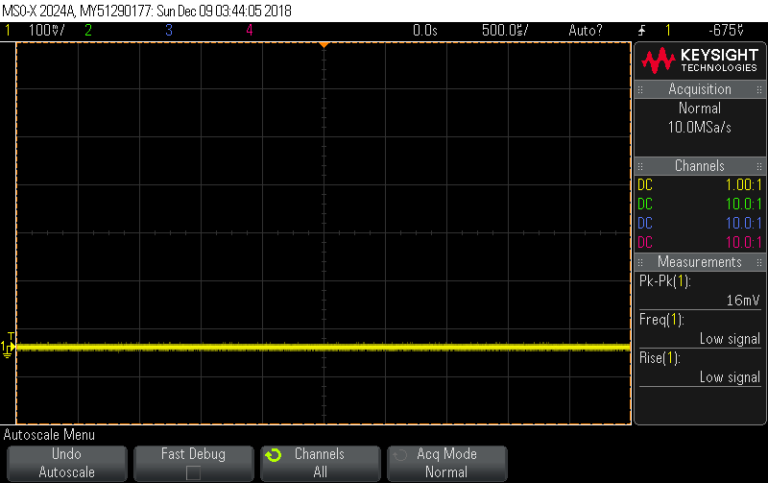
Task: Click the T trigger level marker
Action: pos(11,336)
